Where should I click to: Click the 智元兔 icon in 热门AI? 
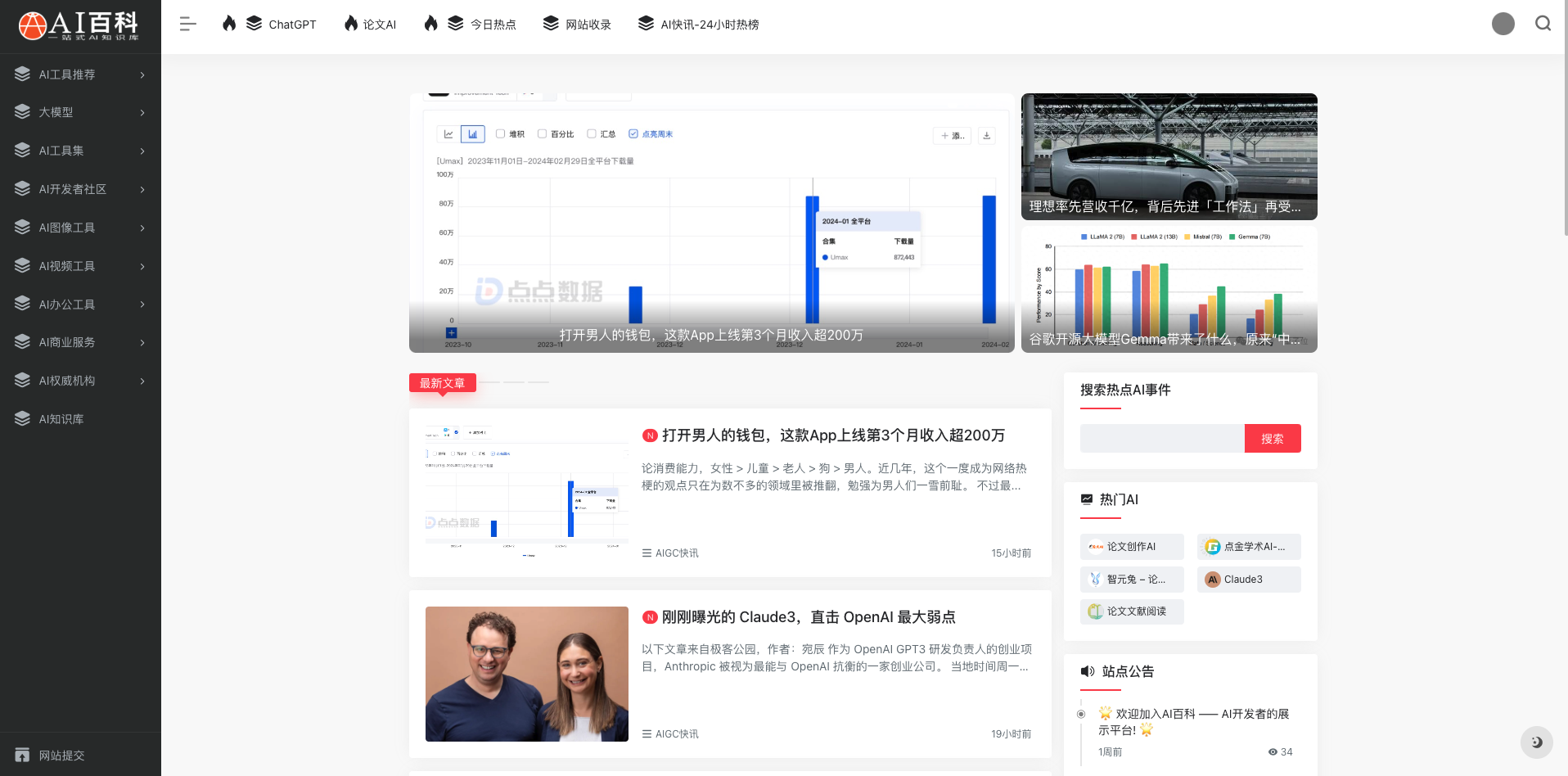(1096, 580)
